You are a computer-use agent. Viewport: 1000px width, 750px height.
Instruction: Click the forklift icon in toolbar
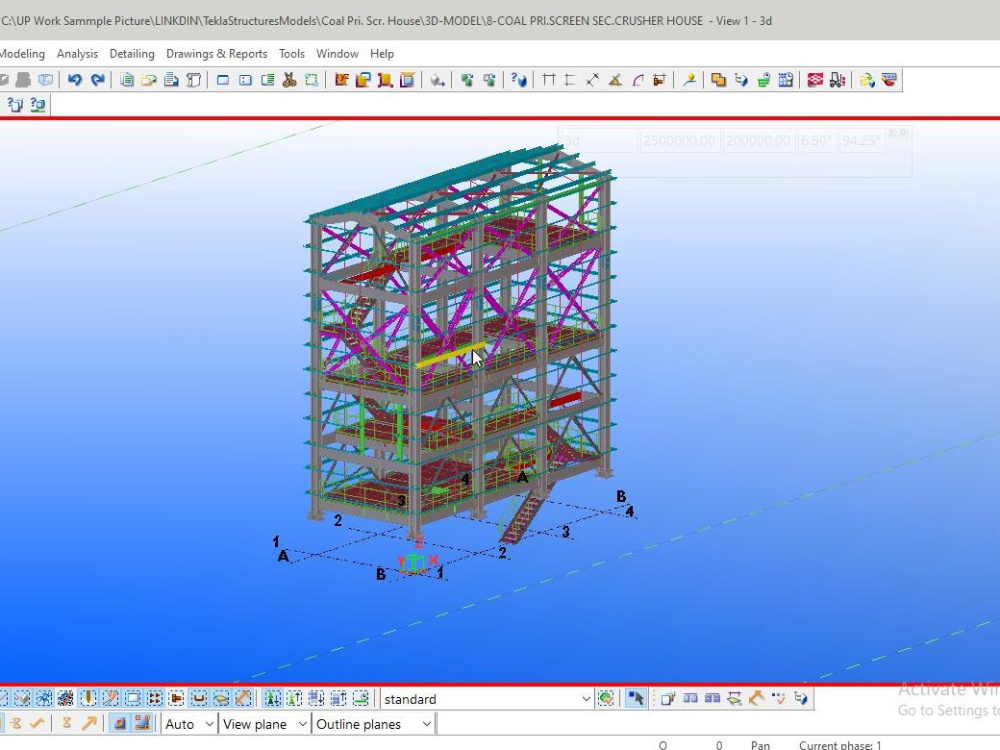point(837,80)
